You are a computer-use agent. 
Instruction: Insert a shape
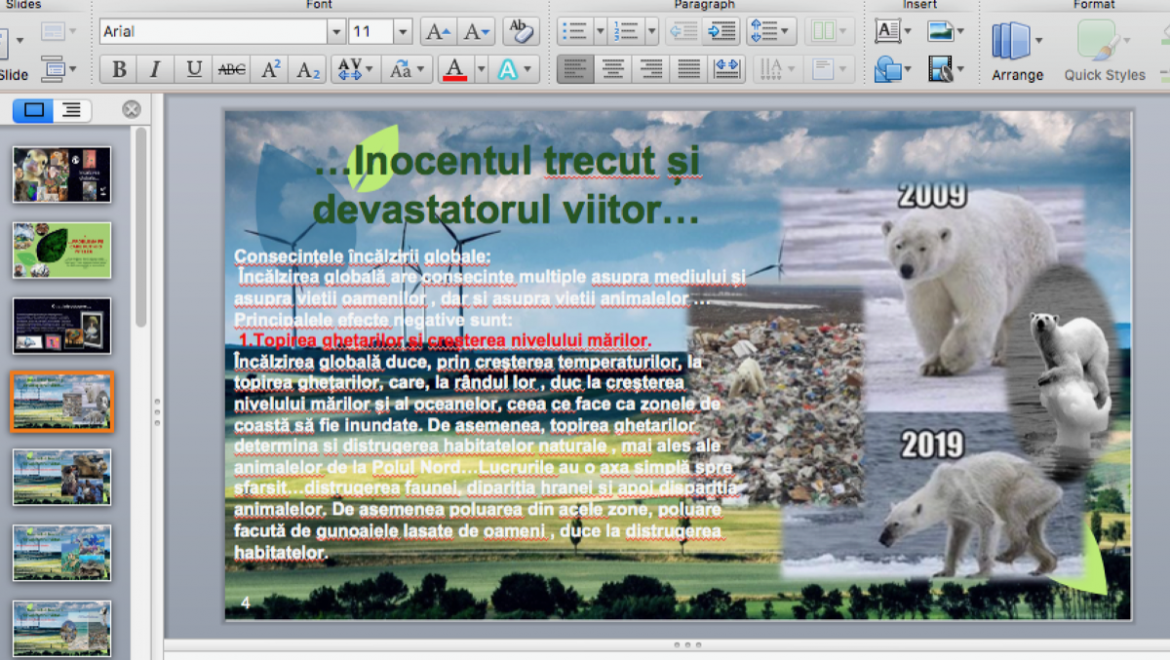coord(887,67)
